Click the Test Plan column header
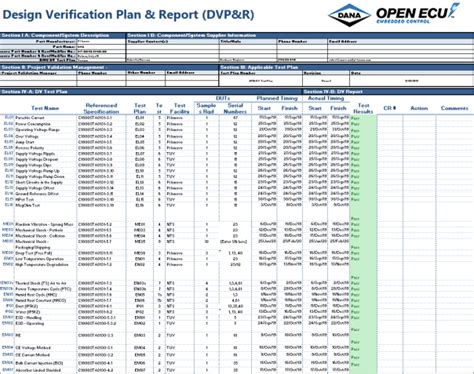This screenshot has width=474, height=374. [x=140, y=109]
